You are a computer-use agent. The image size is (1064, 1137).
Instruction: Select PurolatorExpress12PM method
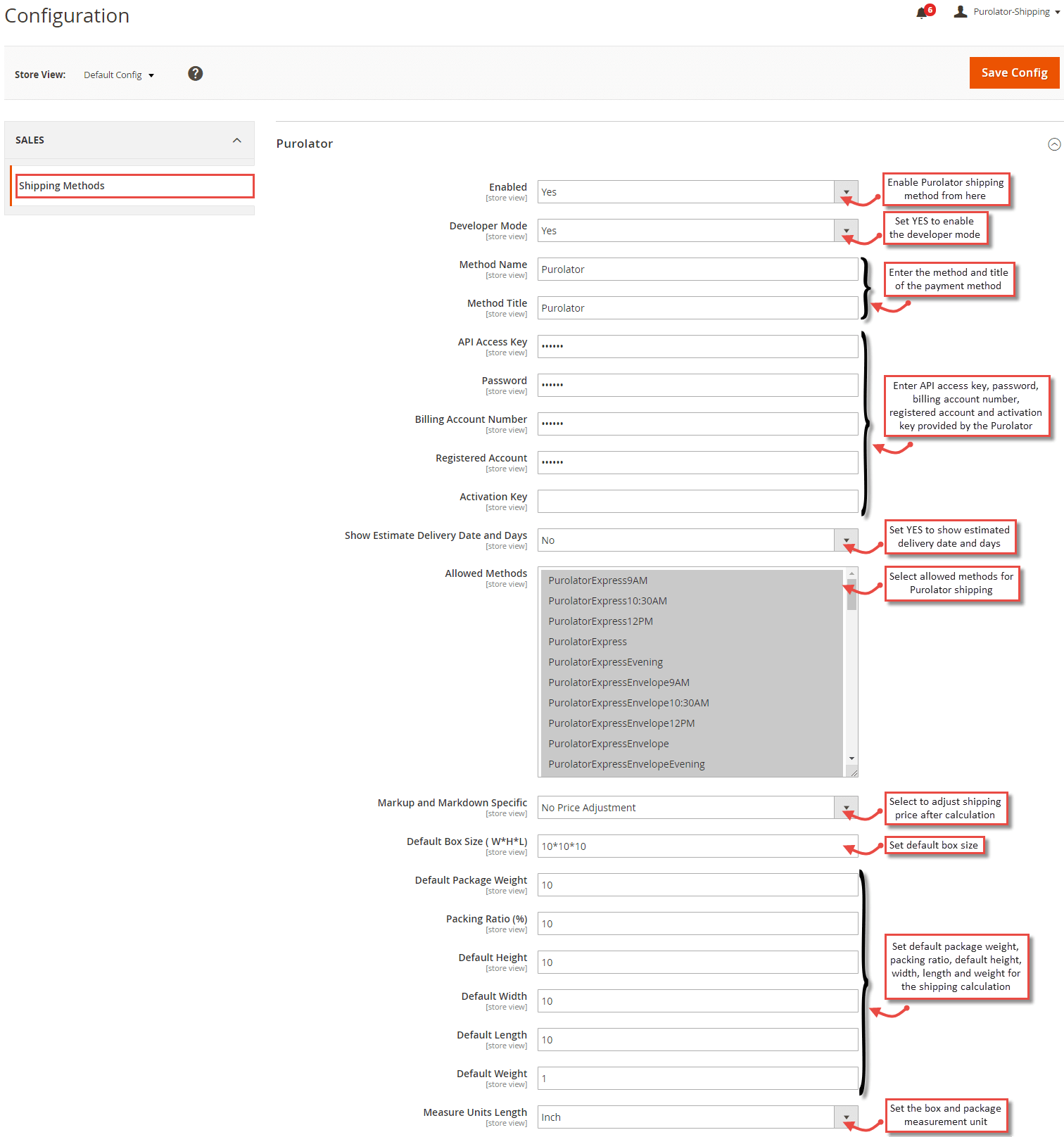pos(692,621)
